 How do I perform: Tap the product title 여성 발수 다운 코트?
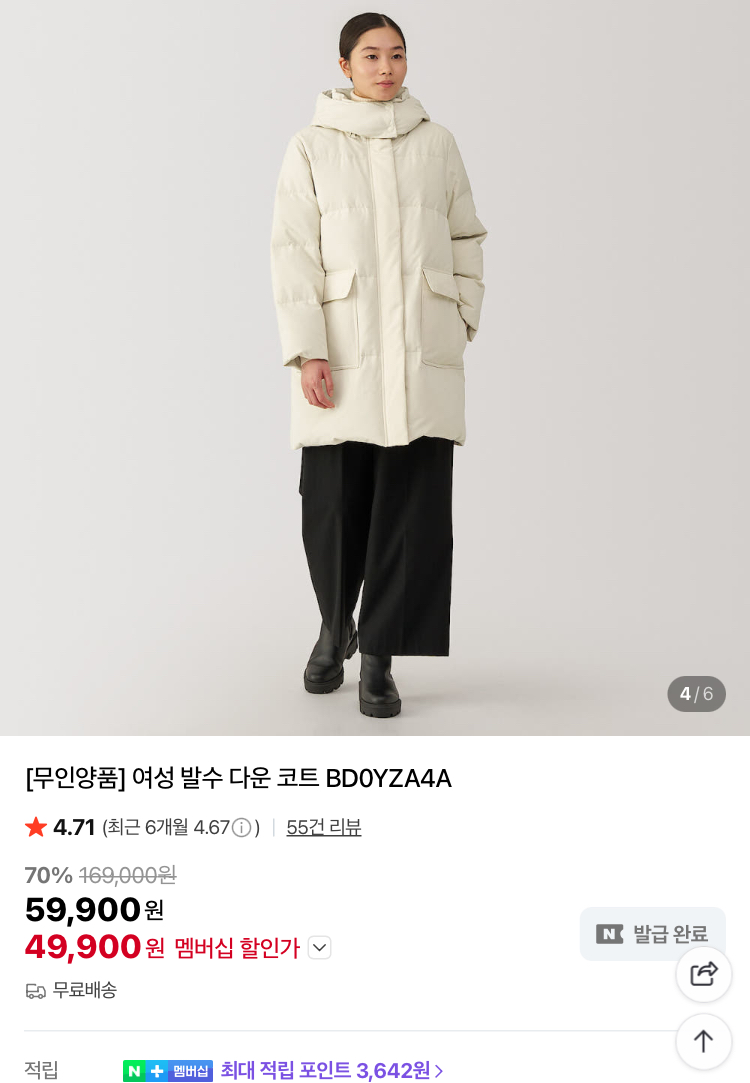(x=238, y=778)
